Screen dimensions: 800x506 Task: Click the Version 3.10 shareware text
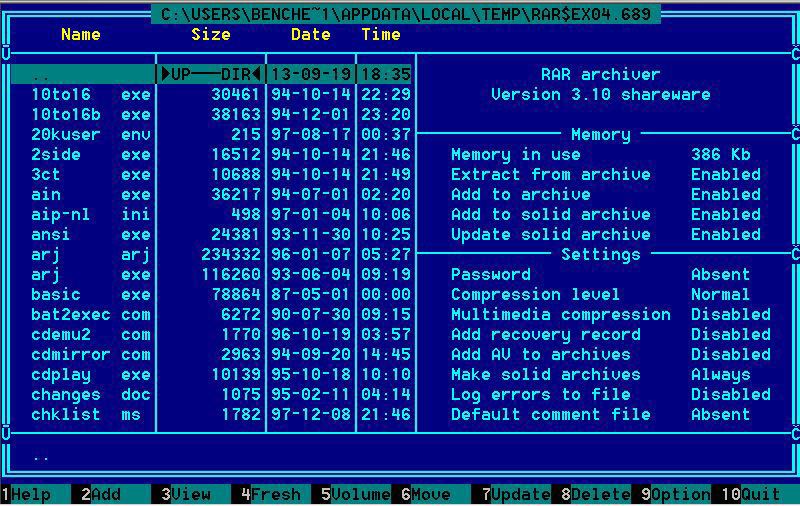coord(601,94)
